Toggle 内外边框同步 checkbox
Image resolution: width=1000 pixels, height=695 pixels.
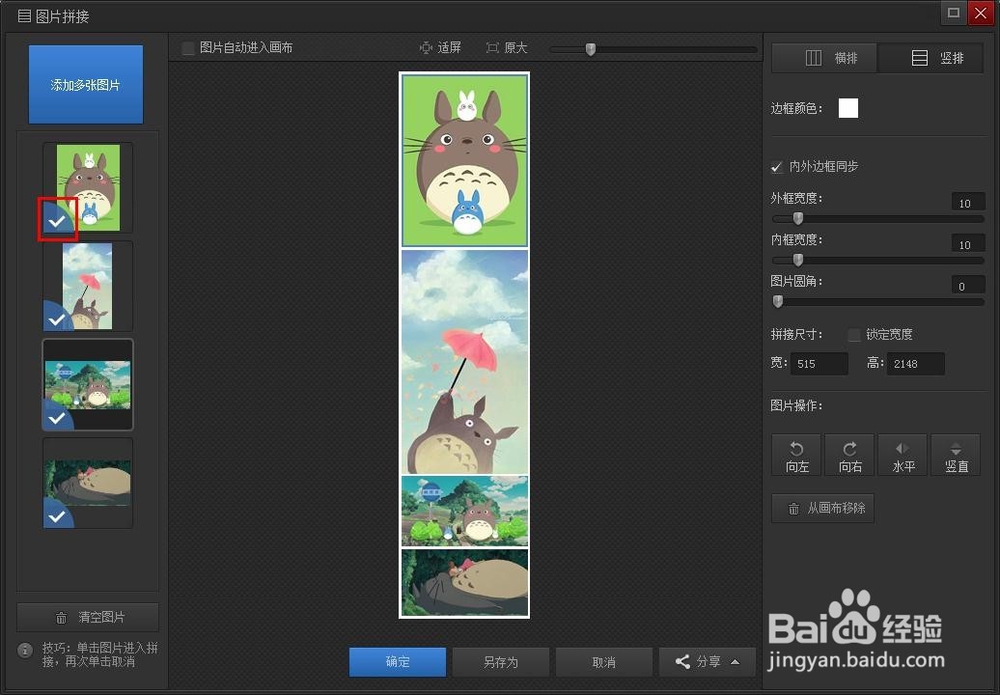coord(777,167)
